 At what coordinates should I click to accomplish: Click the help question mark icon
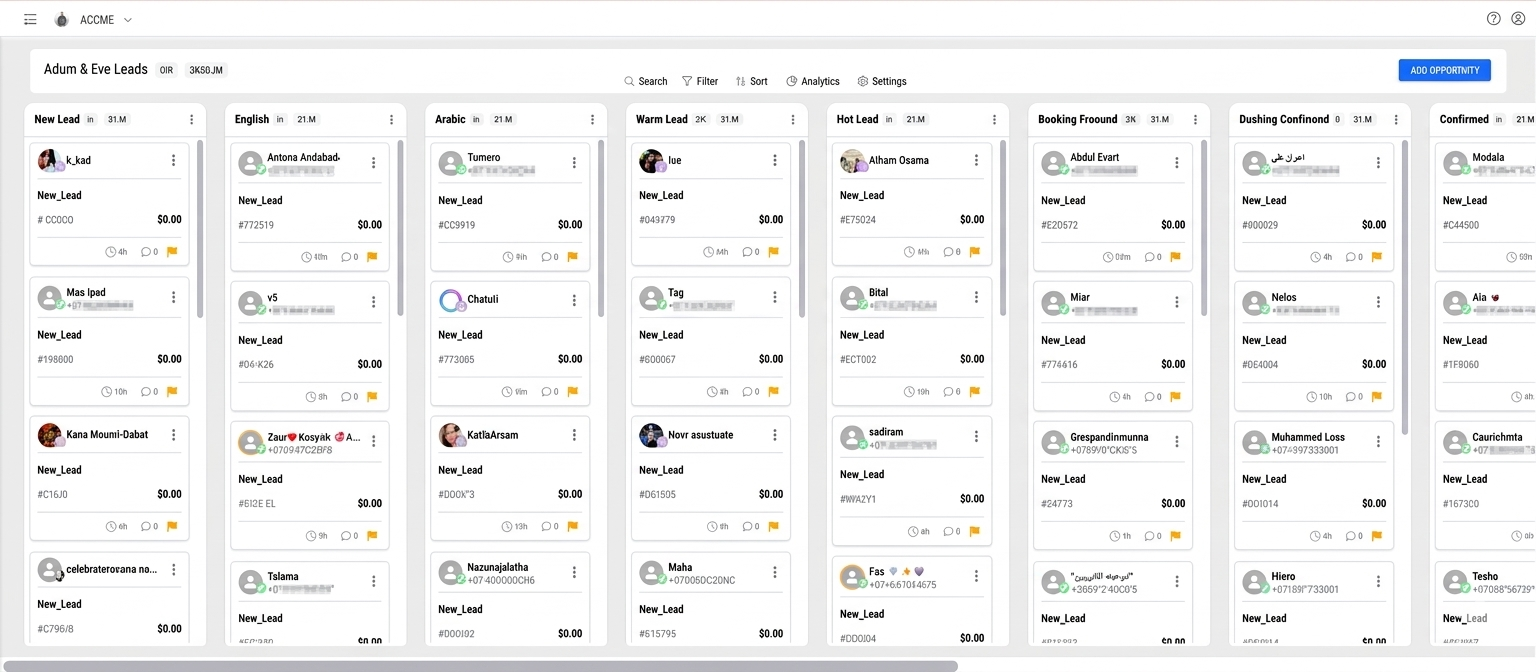pyautogui.click(x=1493, y=18)
